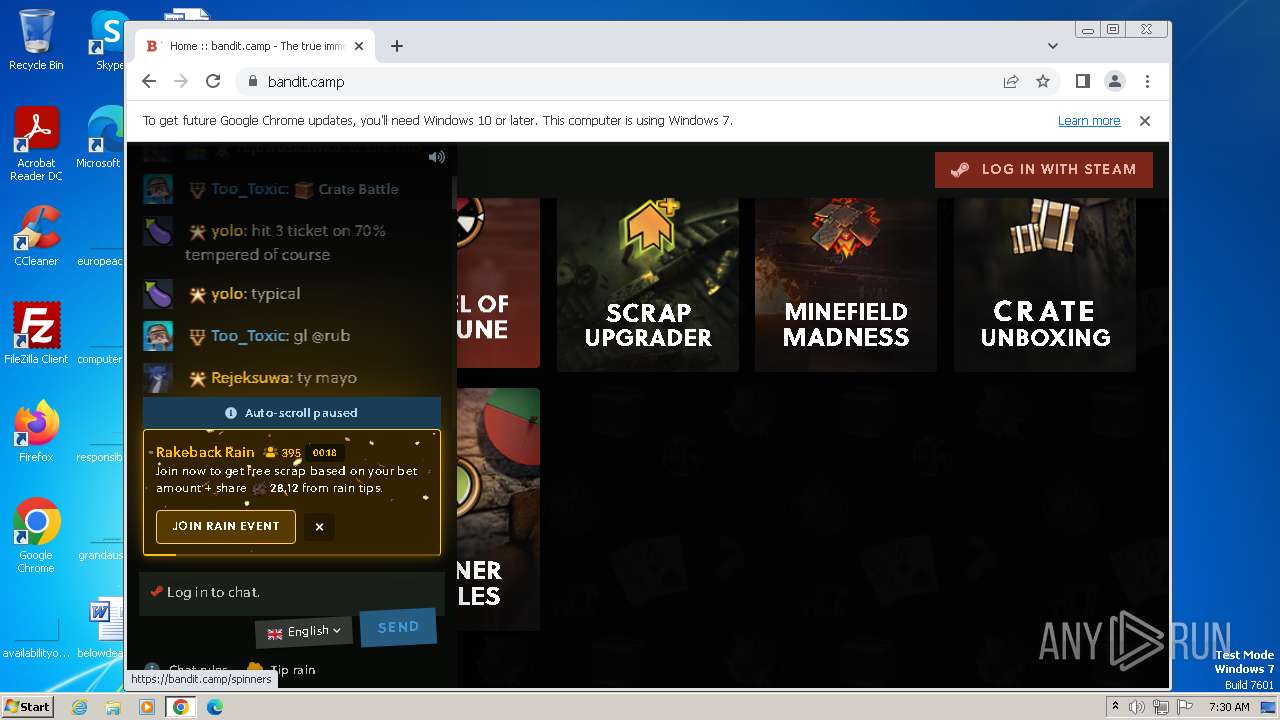
Task: Click Rejeksuwa's avatar in chat
Action: pyautogui.click(x=158, y=378)
